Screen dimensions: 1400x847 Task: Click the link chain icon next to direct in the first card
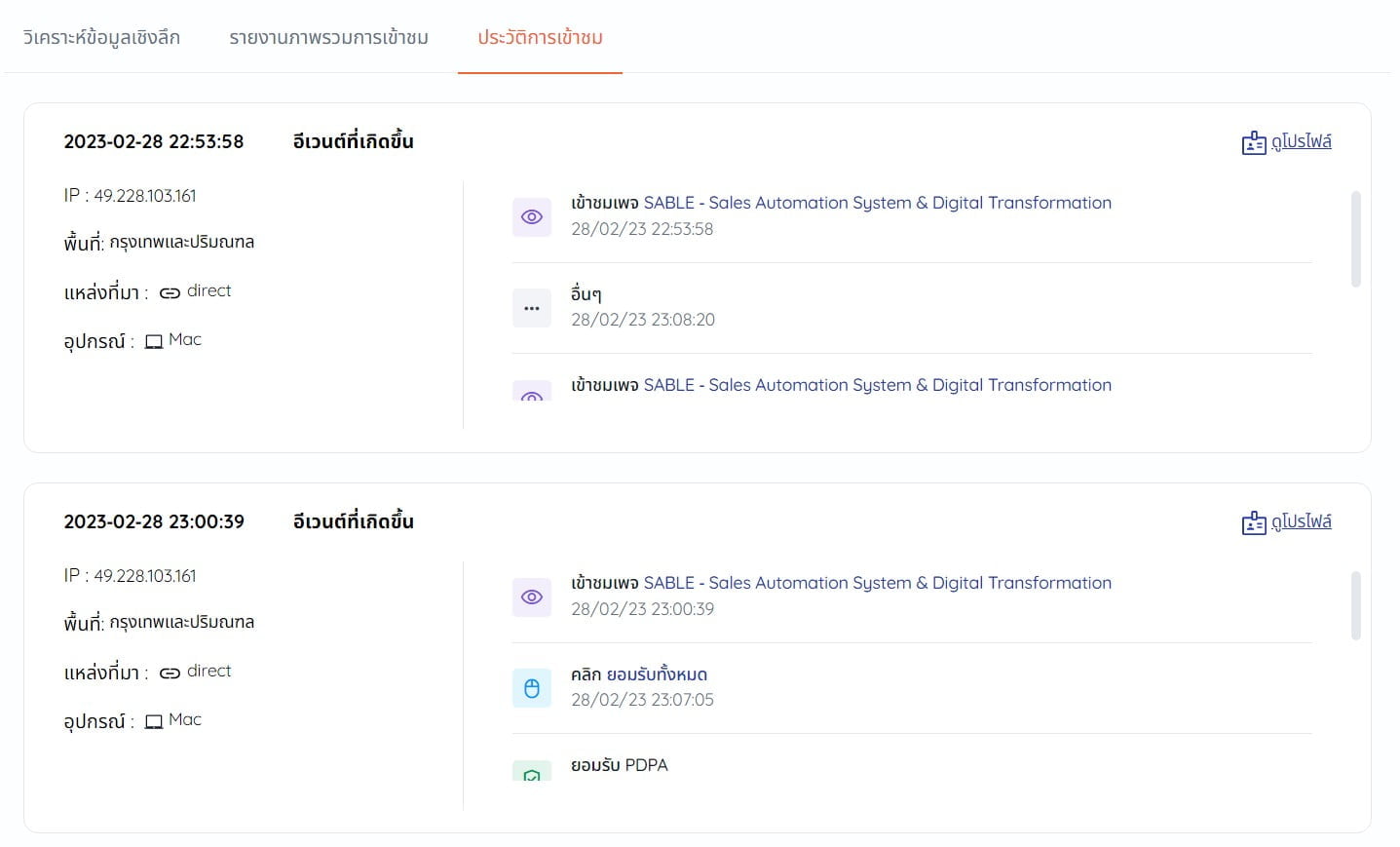[170, 290]
